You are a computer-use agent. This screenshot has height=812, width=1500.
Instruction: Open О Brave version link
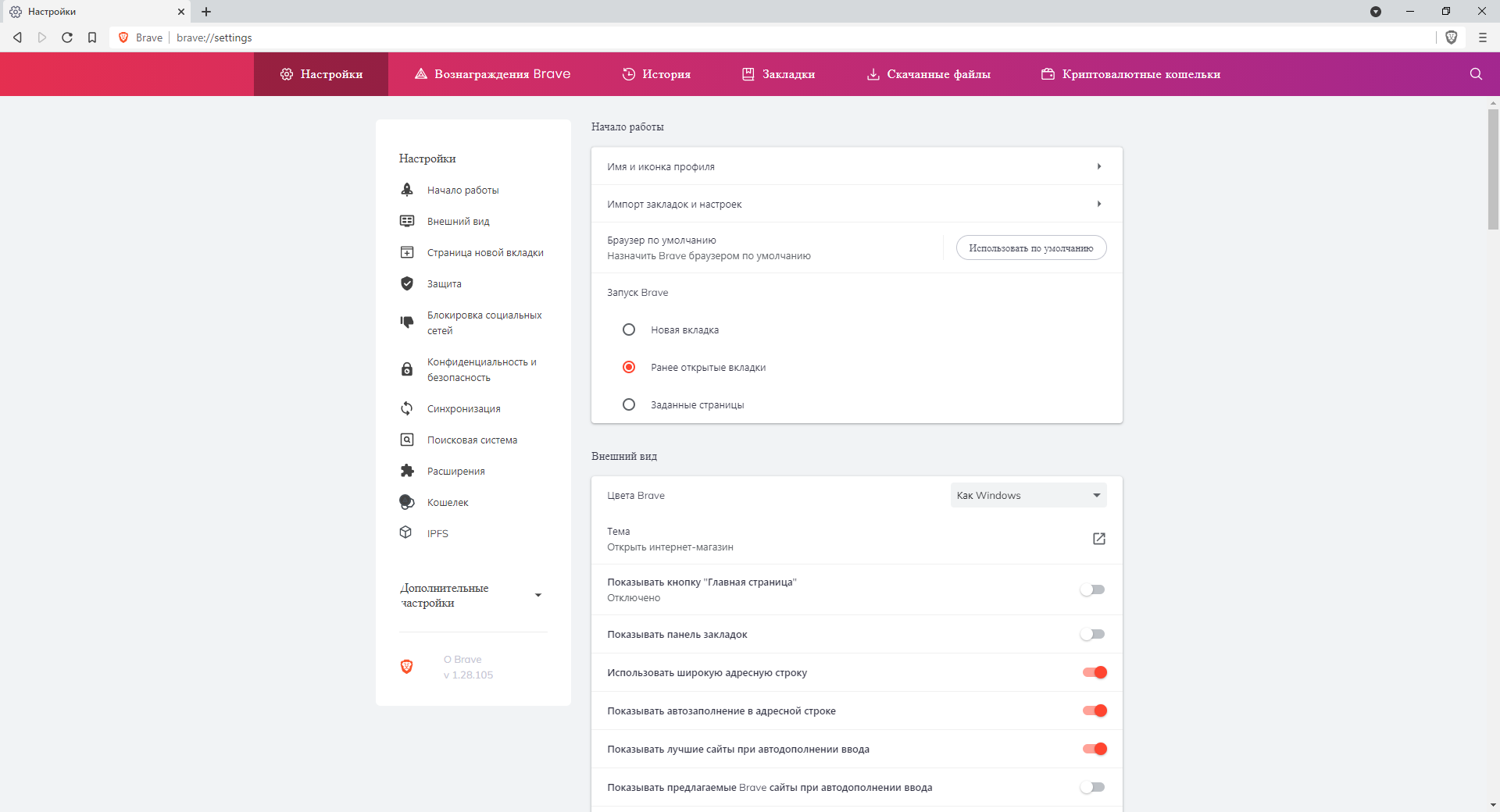[468, 667]
